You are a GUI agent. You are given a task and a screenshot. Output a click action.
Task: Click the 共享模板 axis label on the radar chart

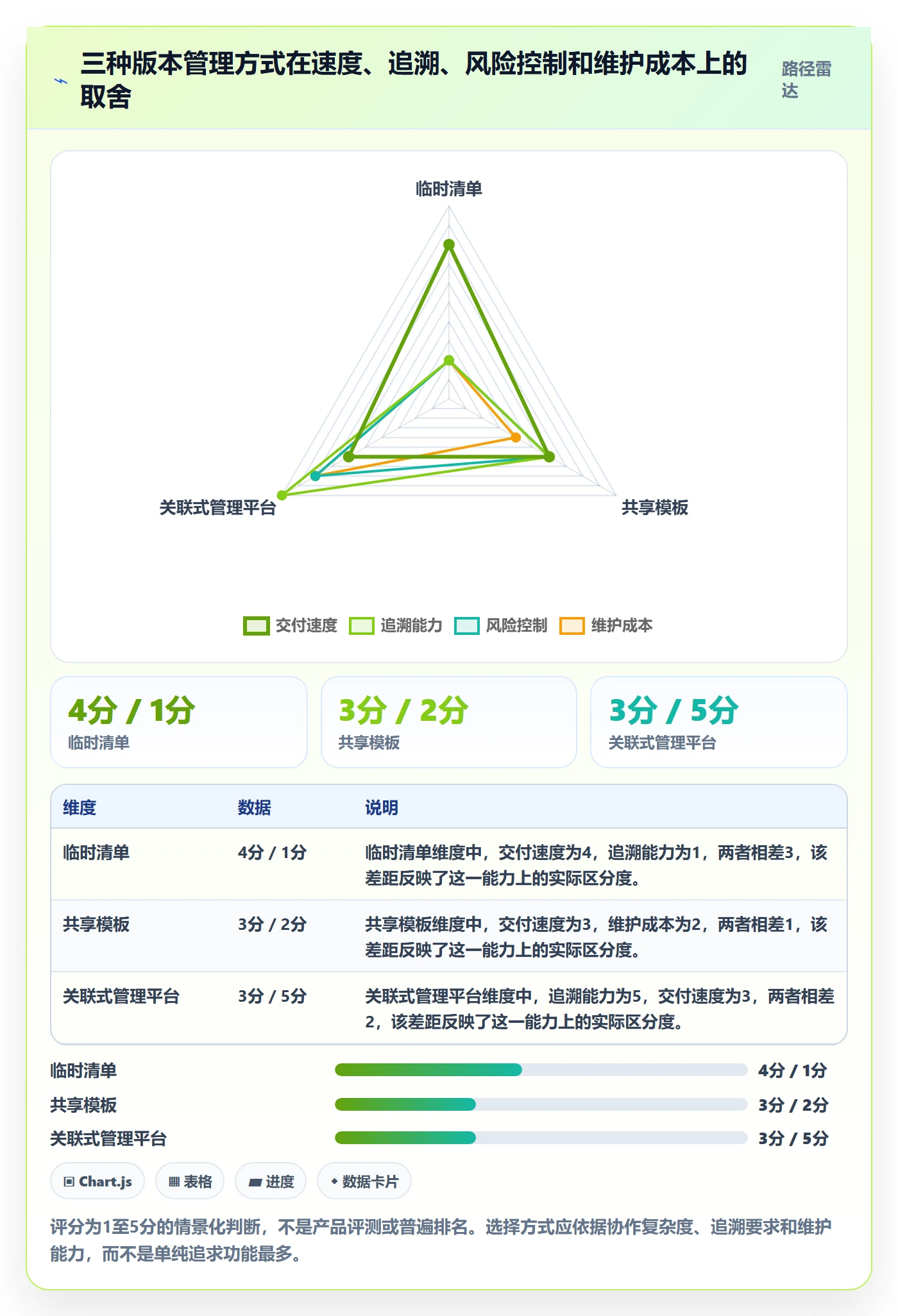click(x=655, y=508)
